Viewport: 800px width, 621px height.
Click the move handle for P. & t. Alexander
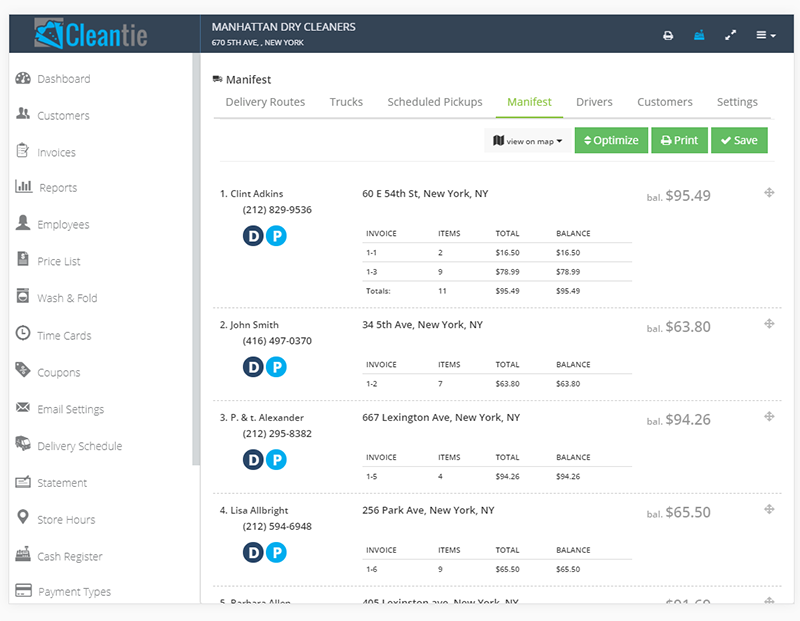(769, 416)
